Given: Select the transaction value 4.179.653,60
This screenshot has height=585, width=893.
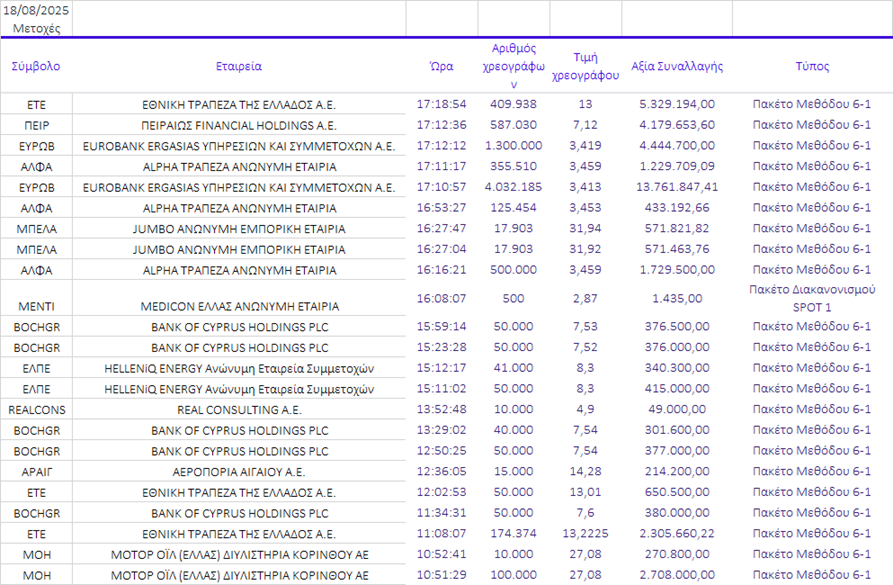Looking at the screenshot, I should coord(677,125).
